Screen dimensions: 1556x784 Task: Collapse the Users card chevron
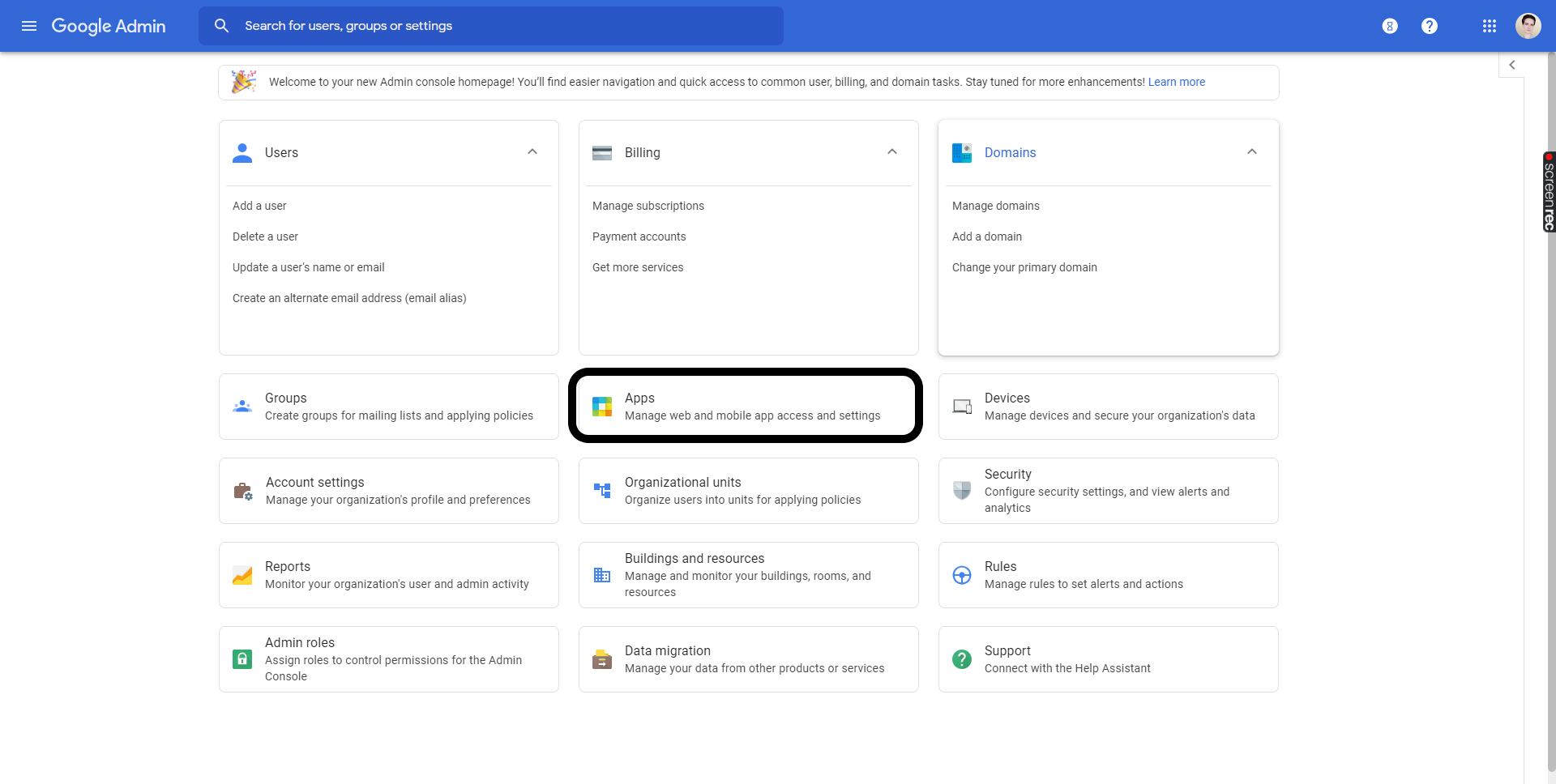pos(532,151)
